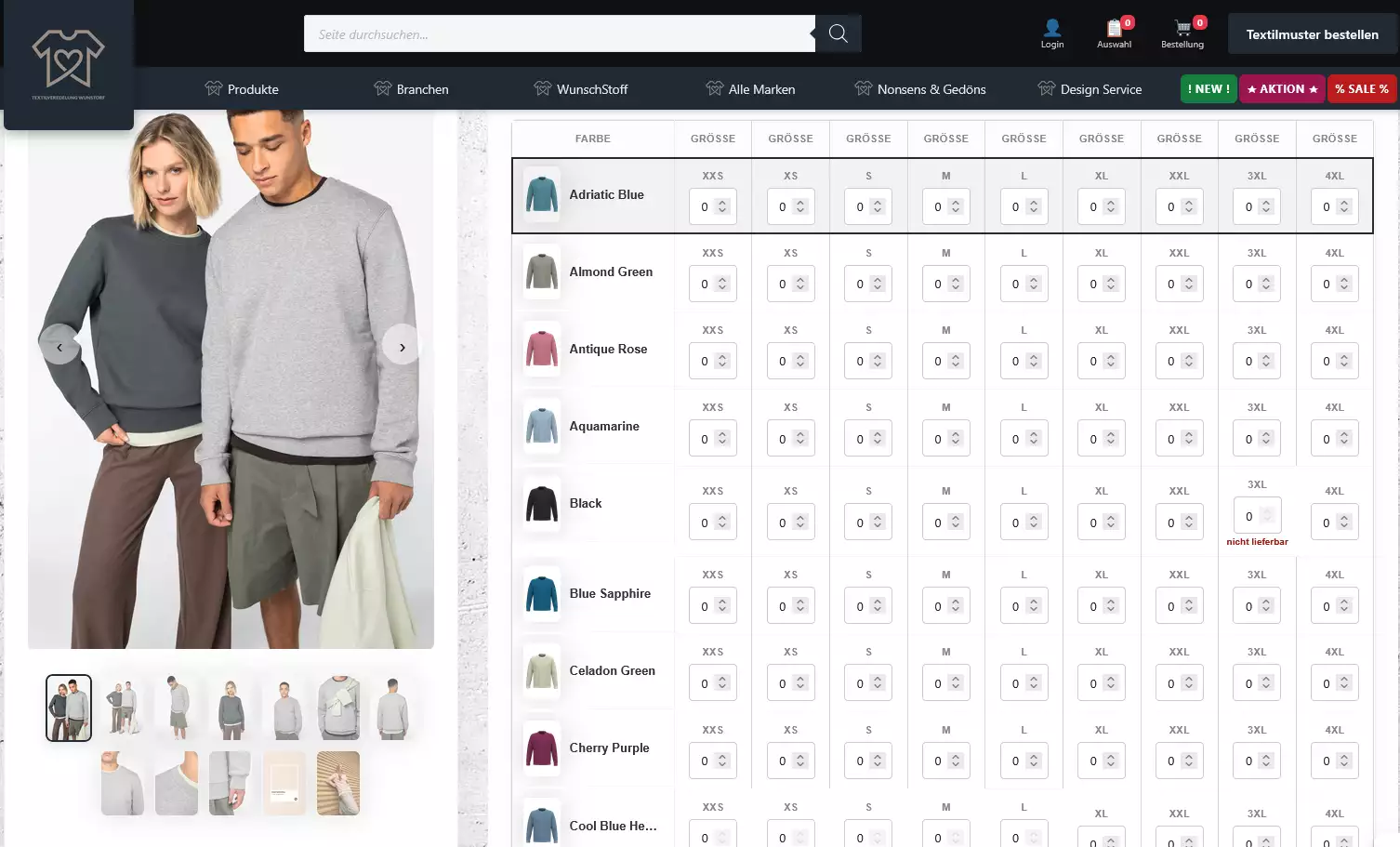Show next product image
The height and width of the screenshot is (847, 1400).
pyautogui.click(x=402, y=346)
